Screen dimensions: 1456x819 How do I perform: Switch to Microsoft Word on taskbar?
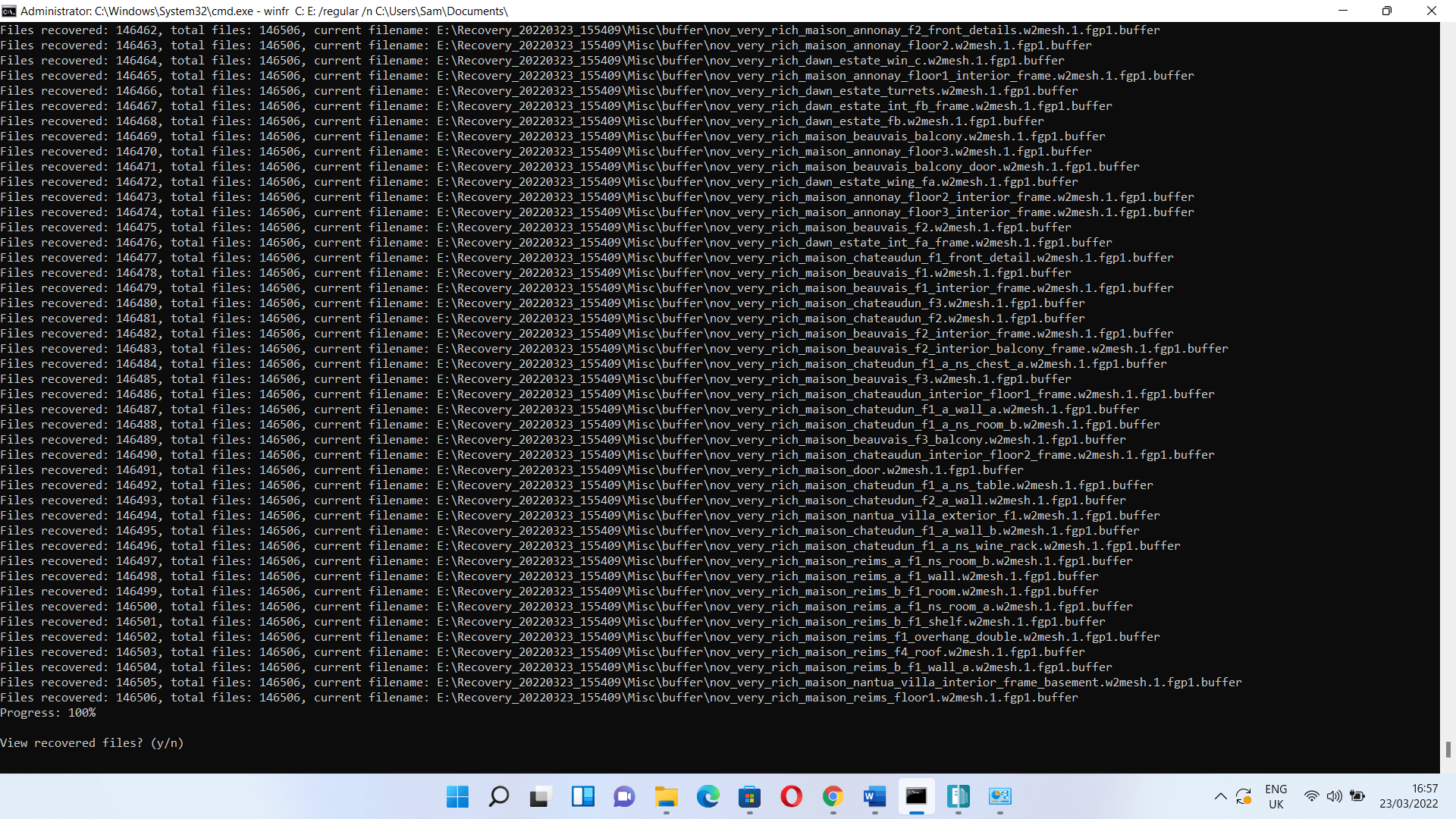point(874,796)
